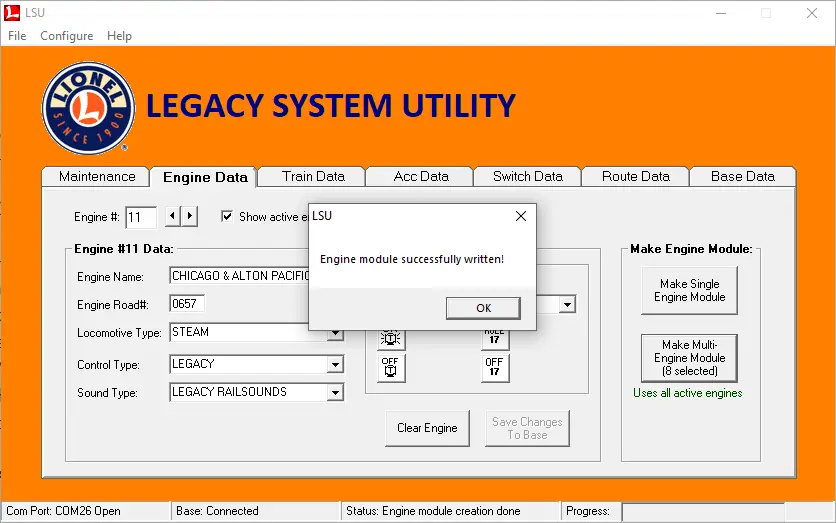This screenshot has width=836, height=523.
Task: Open the Locomotive Type dropdown
Action: point(335,334)
